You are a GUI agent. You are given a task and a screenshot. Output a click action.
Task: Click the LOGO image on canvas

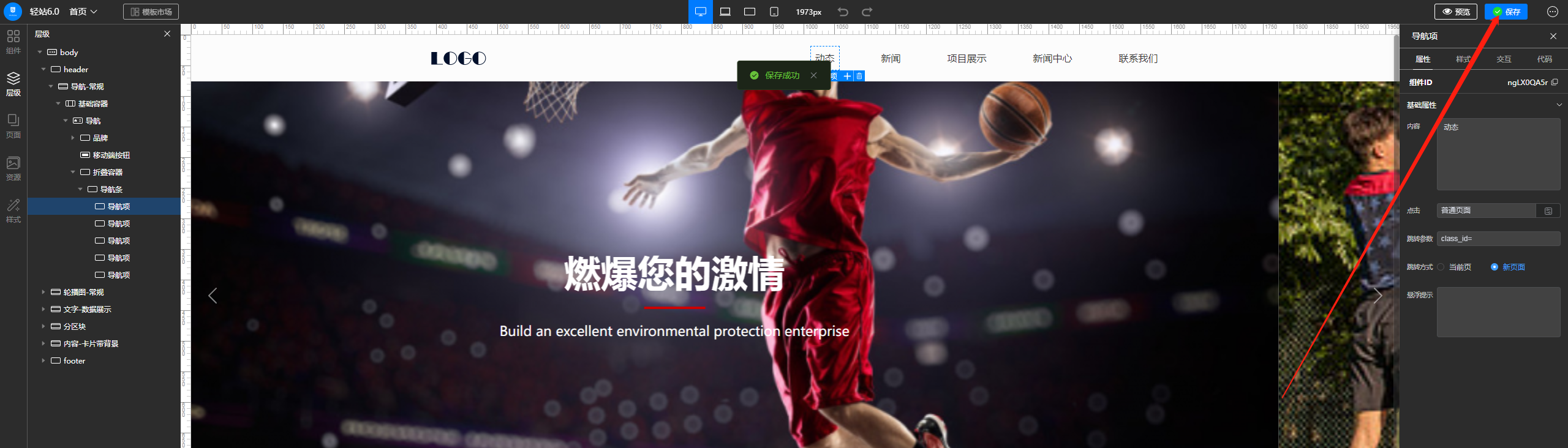pyautogui.click(x=458, y=58)
